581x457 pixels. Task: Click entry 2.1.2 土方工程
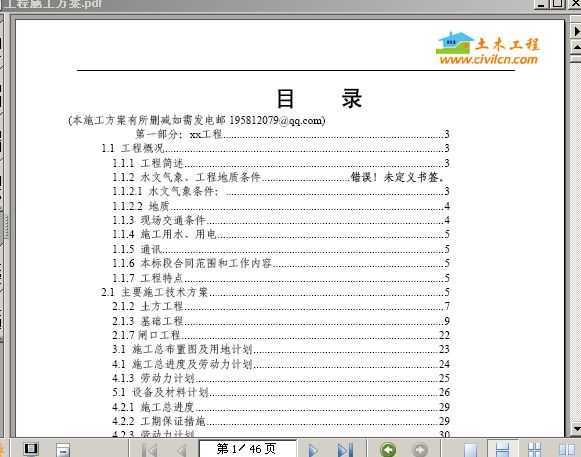281,306
